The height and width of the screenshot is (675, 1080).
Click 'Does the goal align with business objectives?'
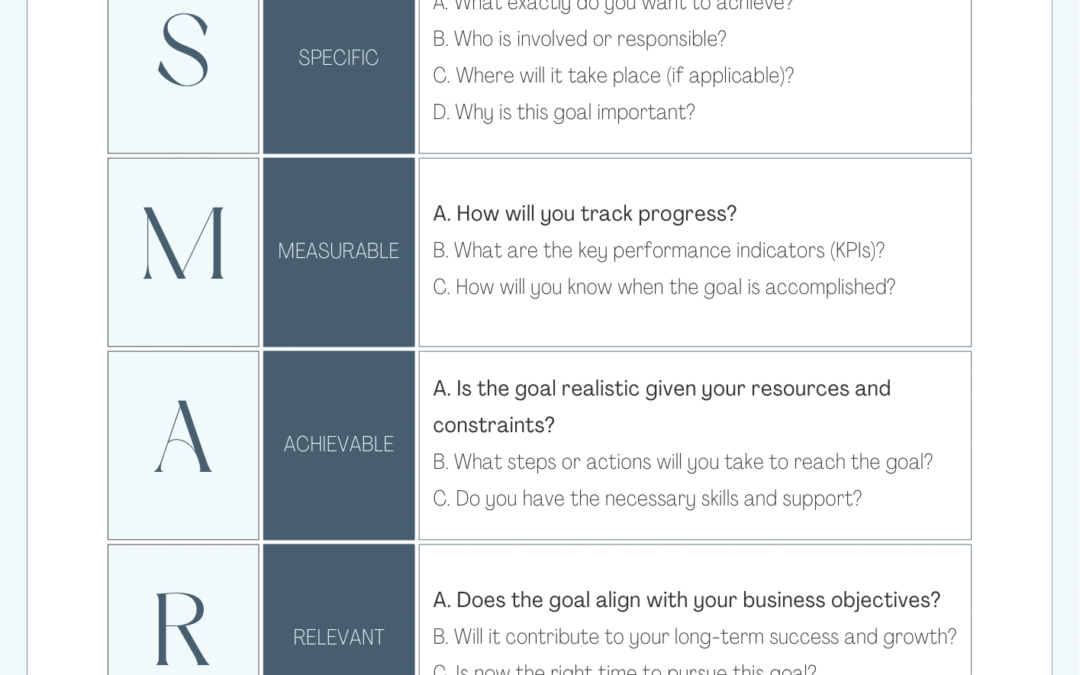coord(686,600)
